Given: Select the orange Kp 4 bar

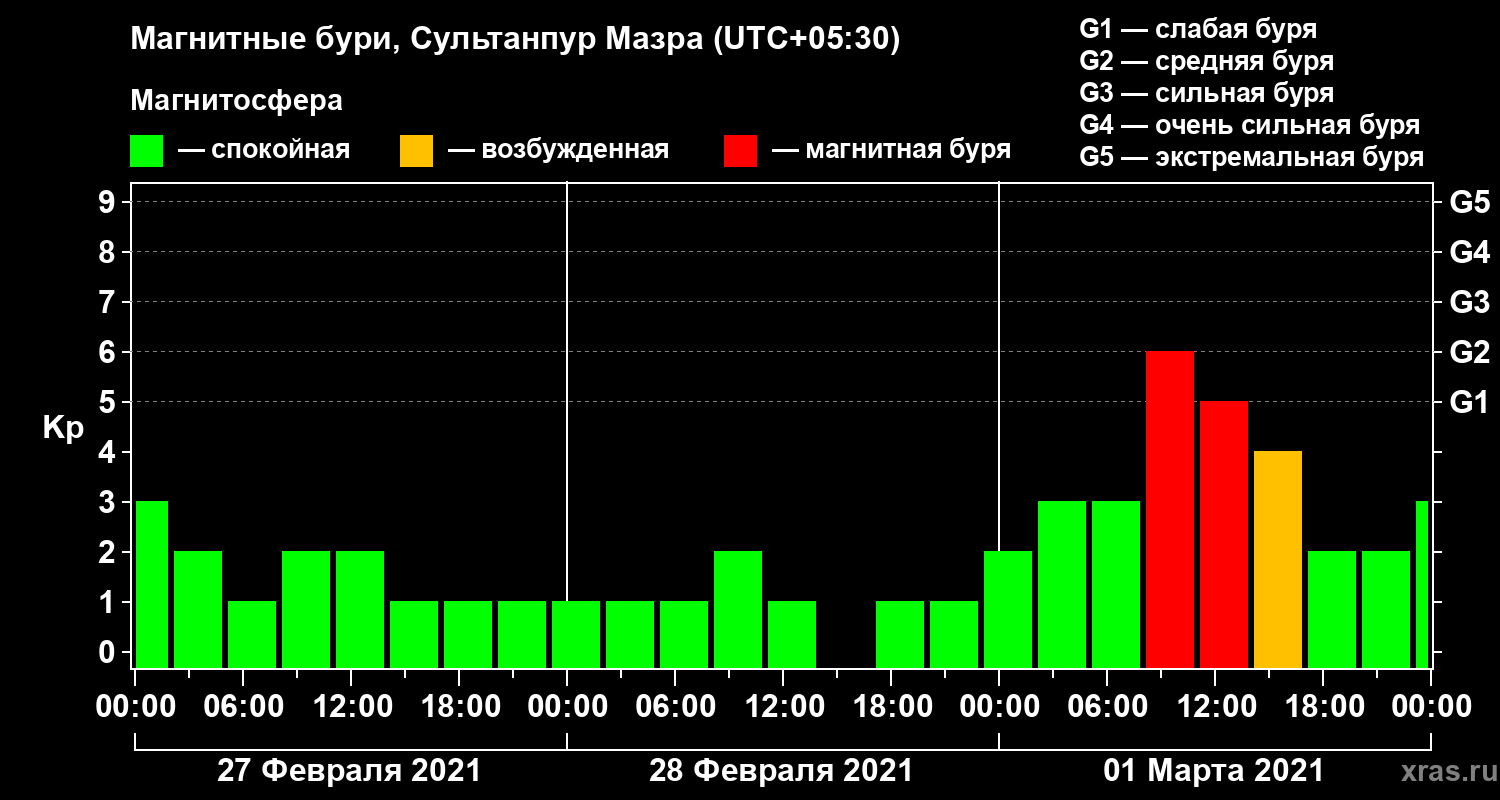Looking at the screenshot, I should pos(1278,560).
